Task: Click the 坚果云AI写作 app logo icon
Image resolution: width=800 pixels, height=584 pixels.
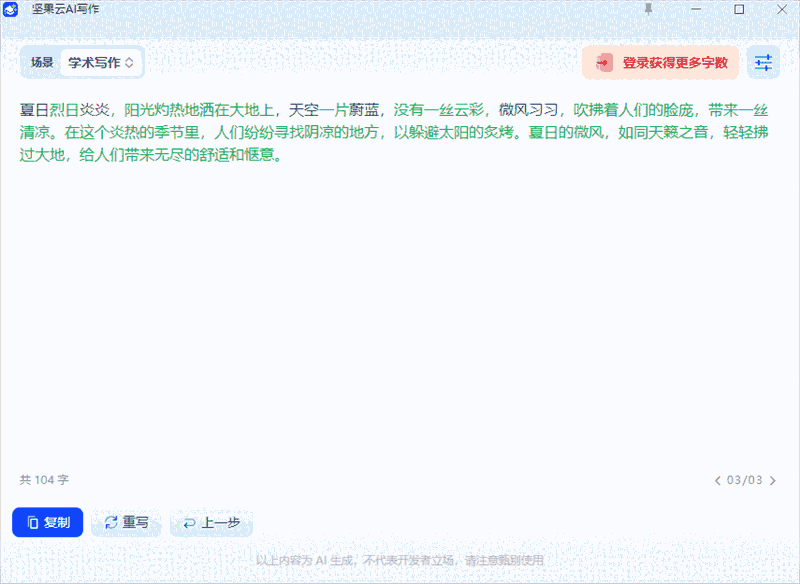Action: [10, 9]
